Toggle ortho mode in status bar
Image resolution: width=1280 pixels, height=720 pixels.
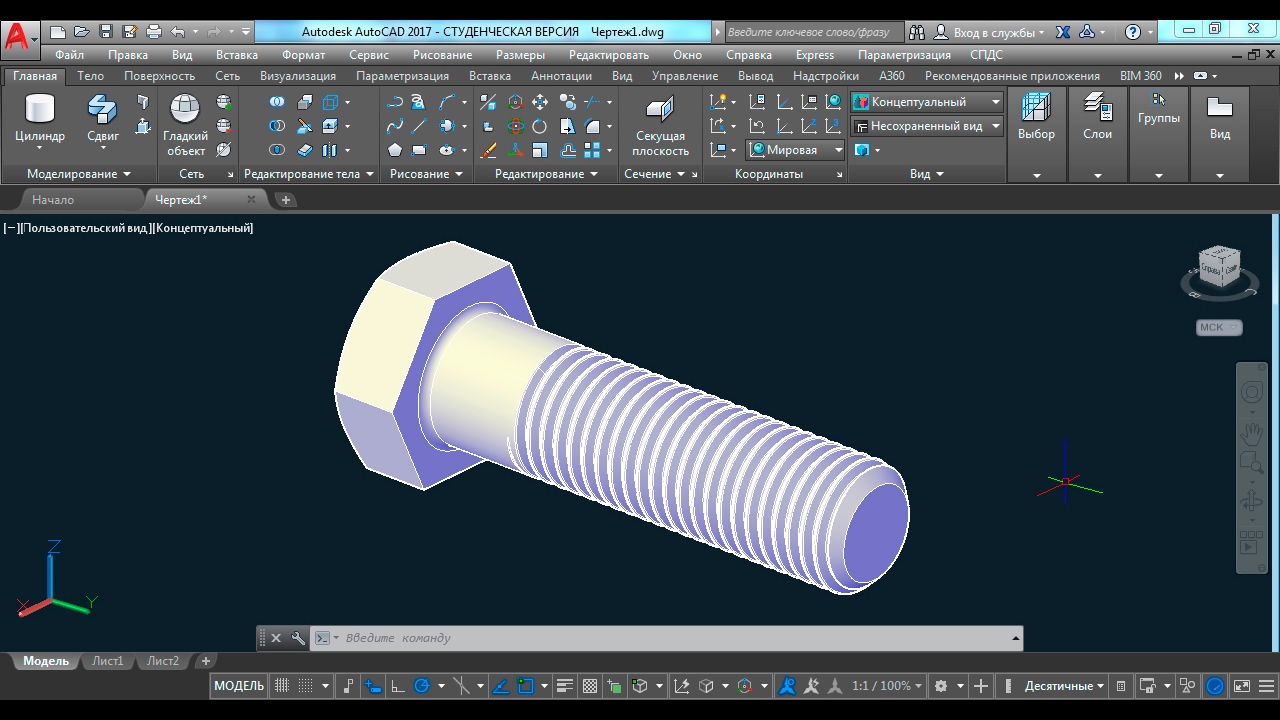tap(397, 686)
